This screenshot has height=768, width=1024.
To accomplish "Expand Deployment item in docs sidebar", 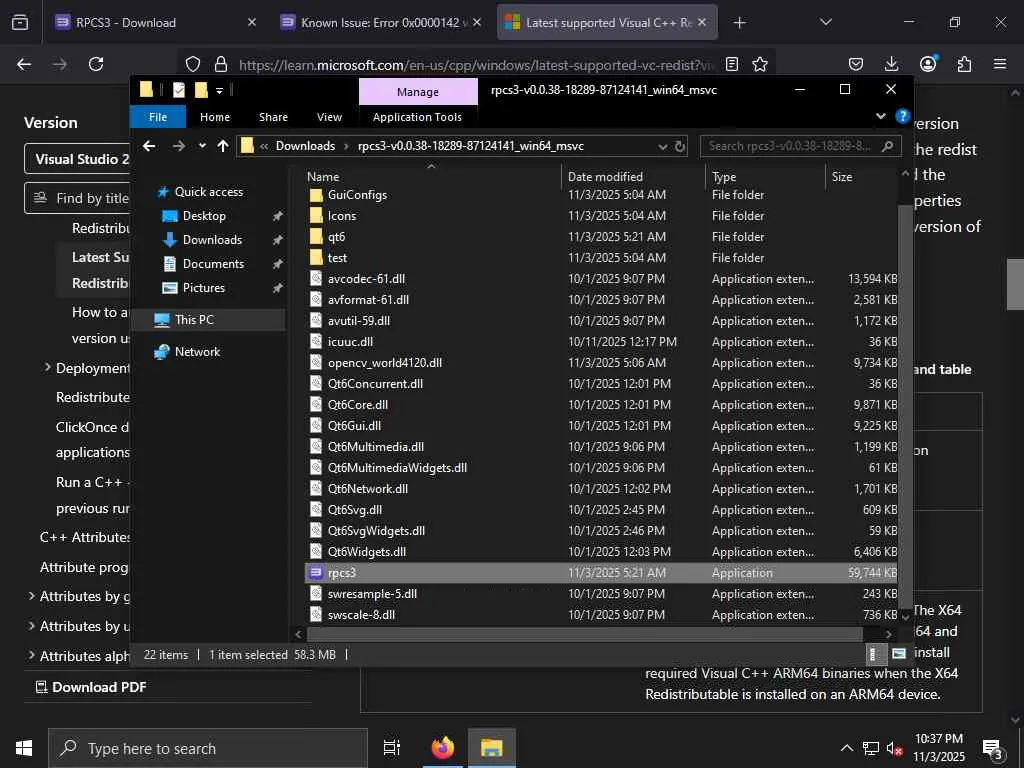I will click(47, 368).
